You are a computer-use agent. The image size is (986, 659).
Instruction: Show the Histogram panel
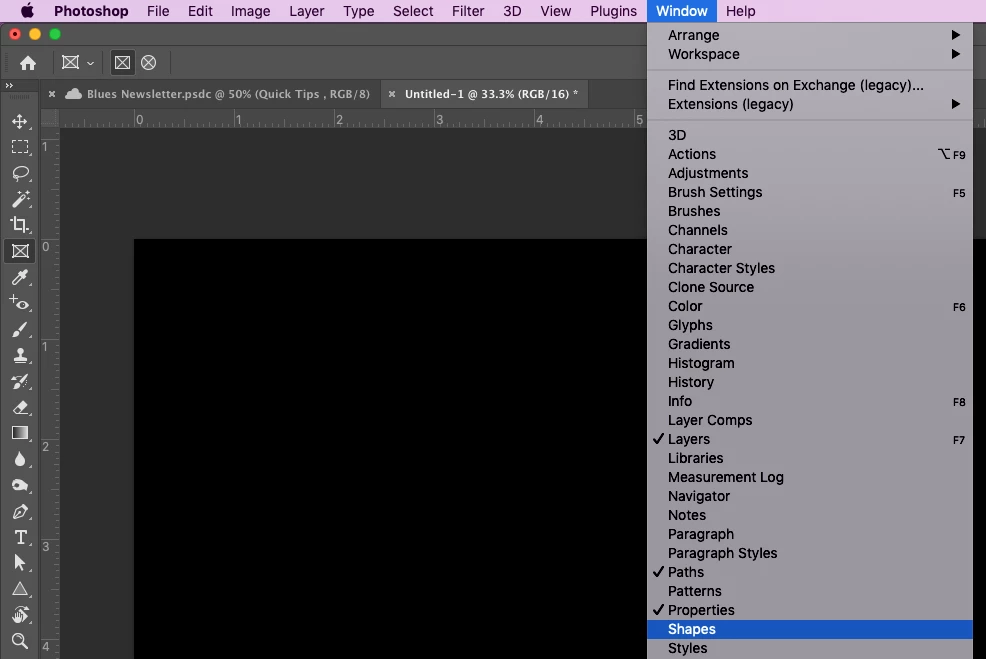pos(810,363)
